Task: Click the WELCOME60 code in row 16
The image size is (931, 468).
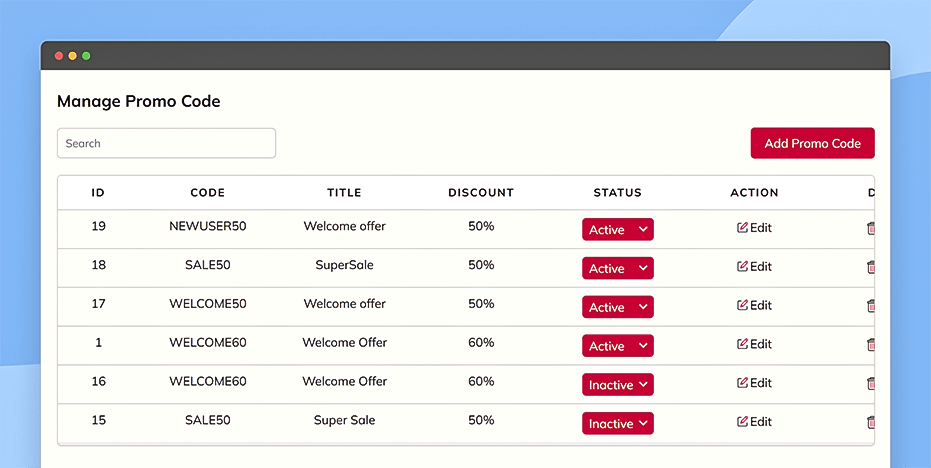Action: pos(208,381)
